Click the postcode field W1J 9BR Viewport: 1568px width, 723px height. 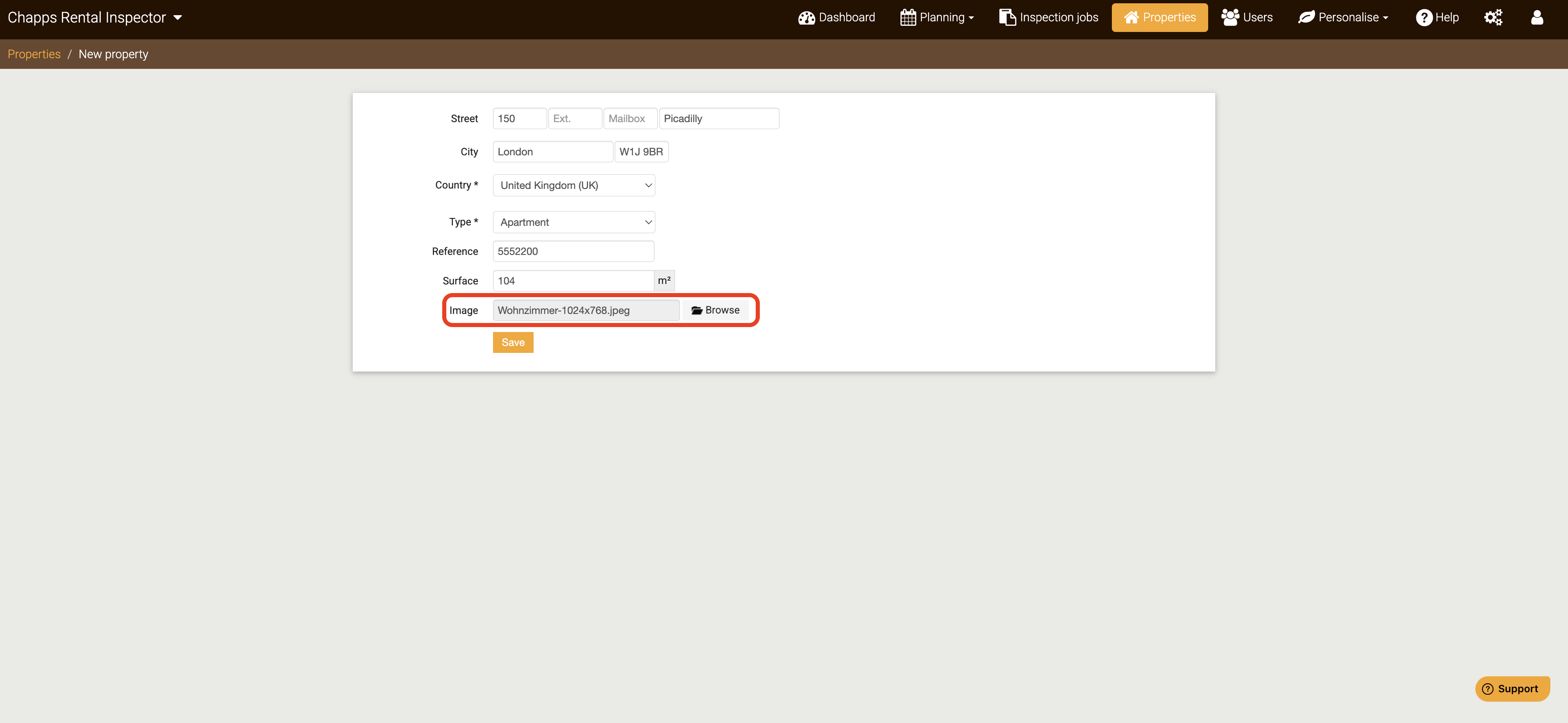[x=641, y=152]
